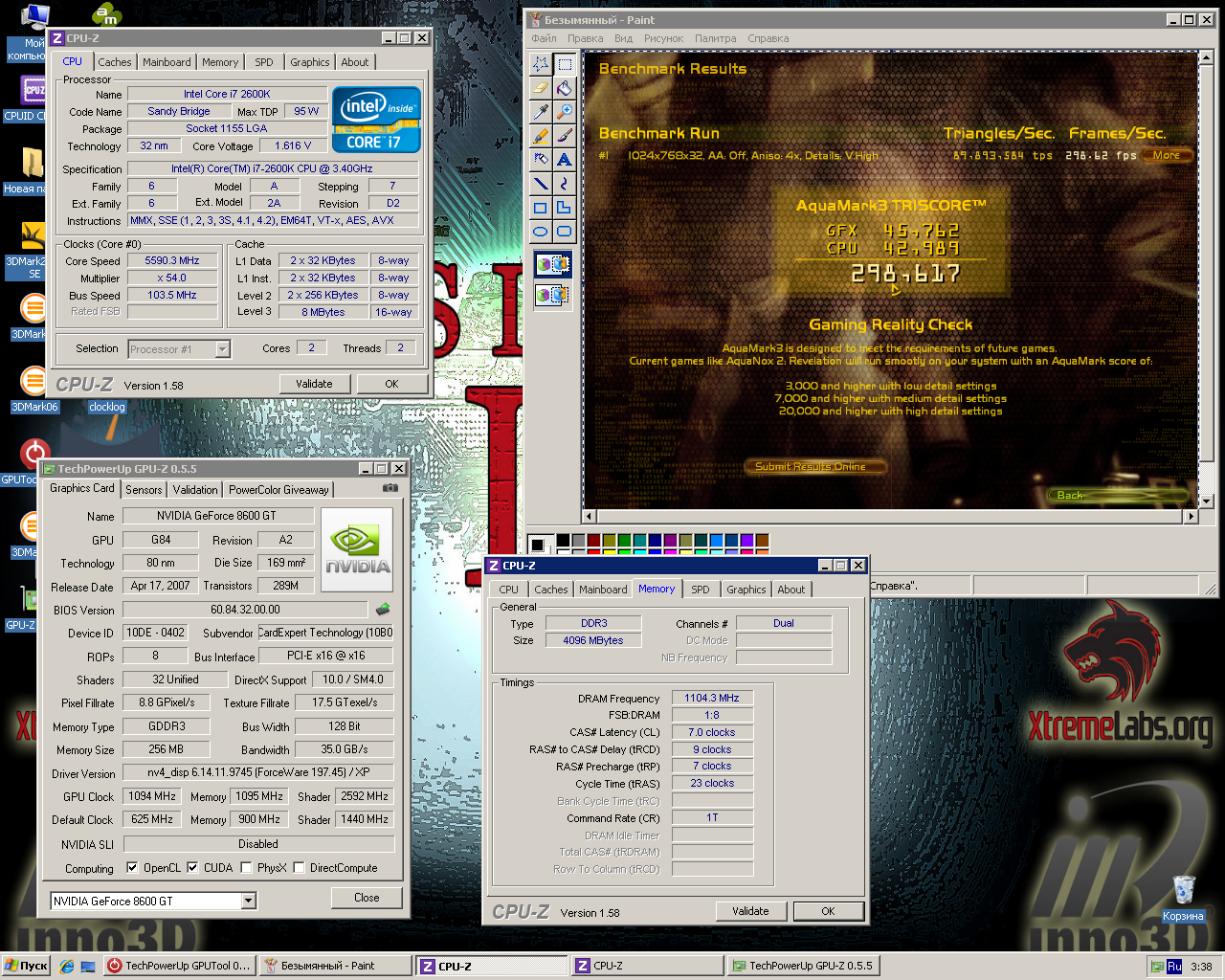
Task: Open the Пуск start menu
Action: point(26,966)
